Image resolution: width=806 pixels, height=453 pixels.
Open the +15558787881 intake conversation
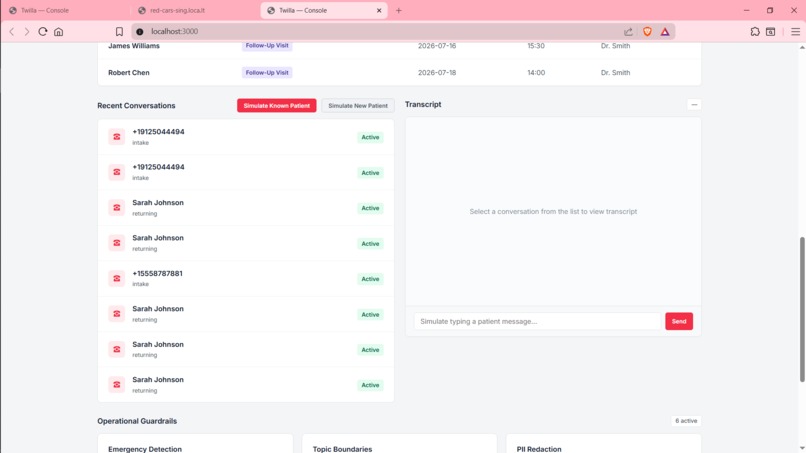pyautogui.click(x=246, y=279)
